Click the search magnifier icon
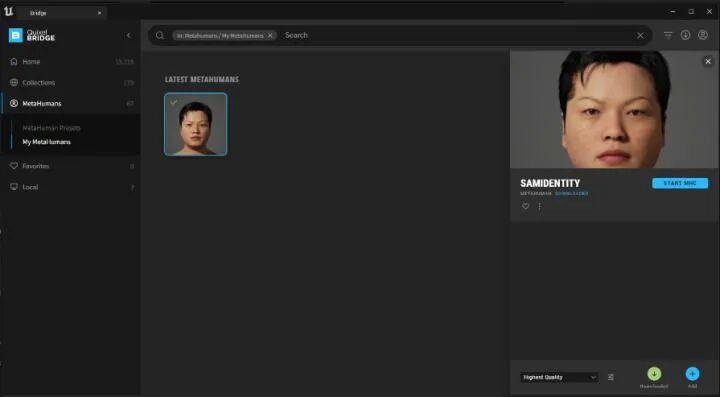This screenshot has height=397, width=720. click(159, 35)
